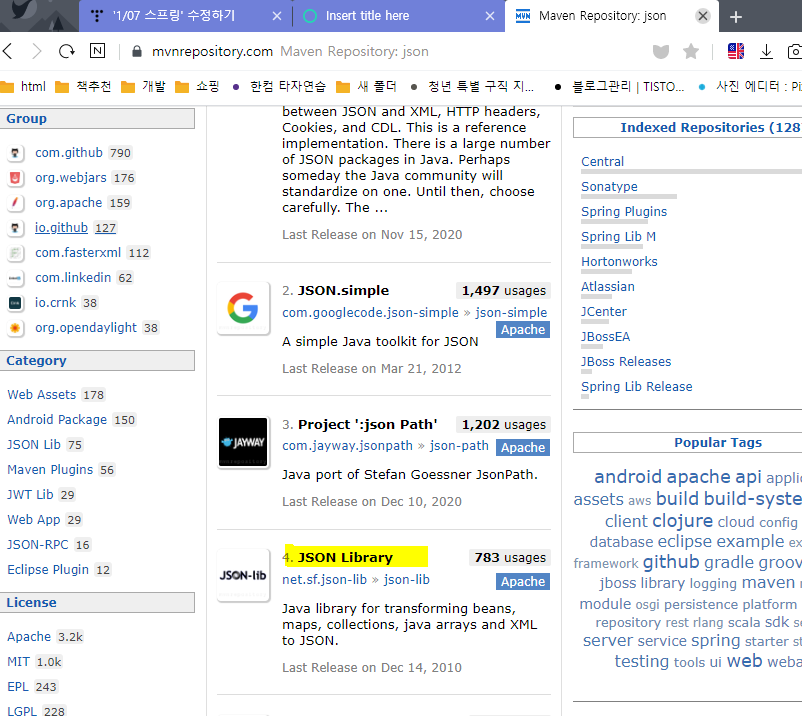Open the Naver N toolbar button
Viewport: 802px width, 716px height.
tap(97, 51)
